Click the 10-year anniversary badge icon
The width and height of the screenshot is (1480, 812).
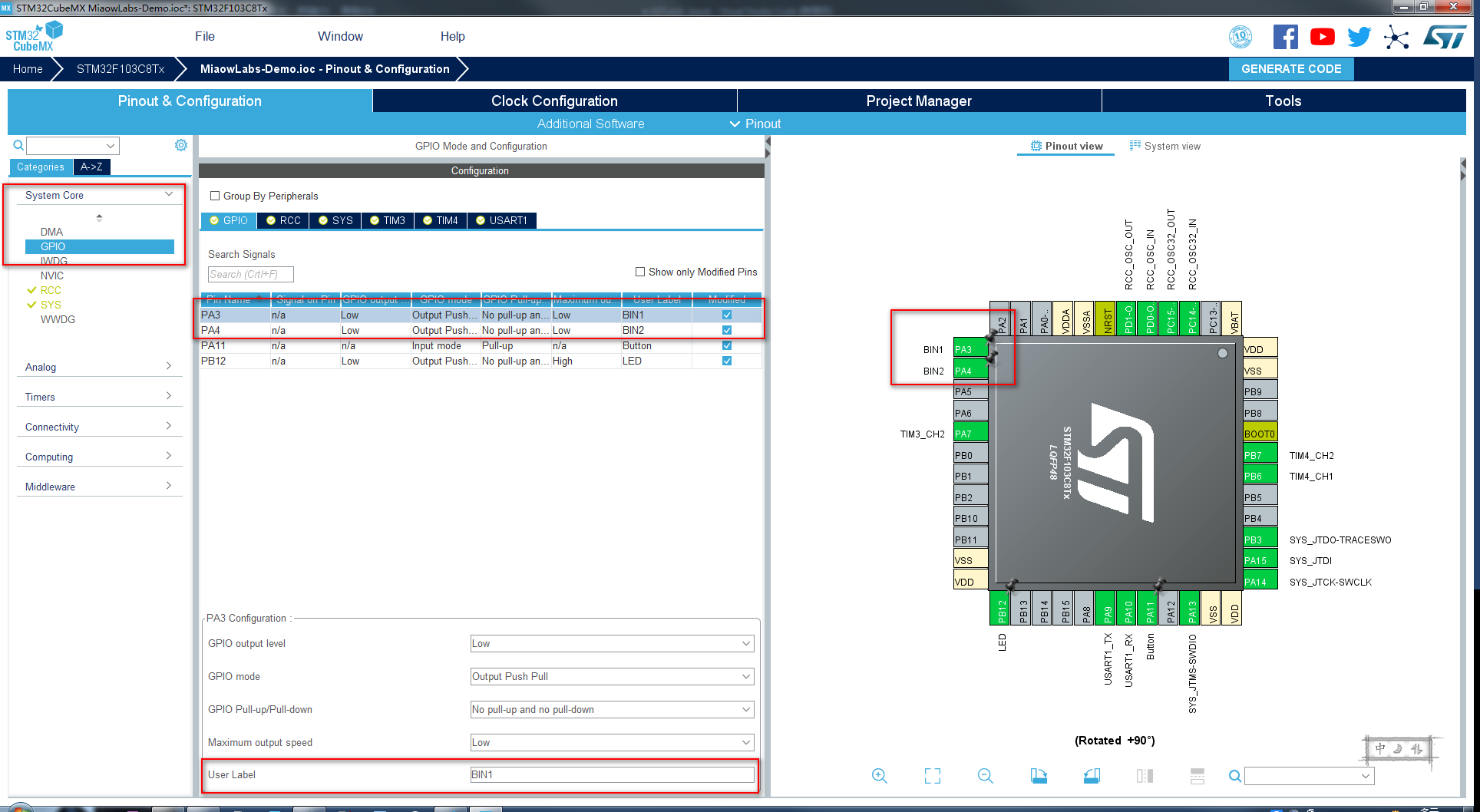[x=1240, y=37]
